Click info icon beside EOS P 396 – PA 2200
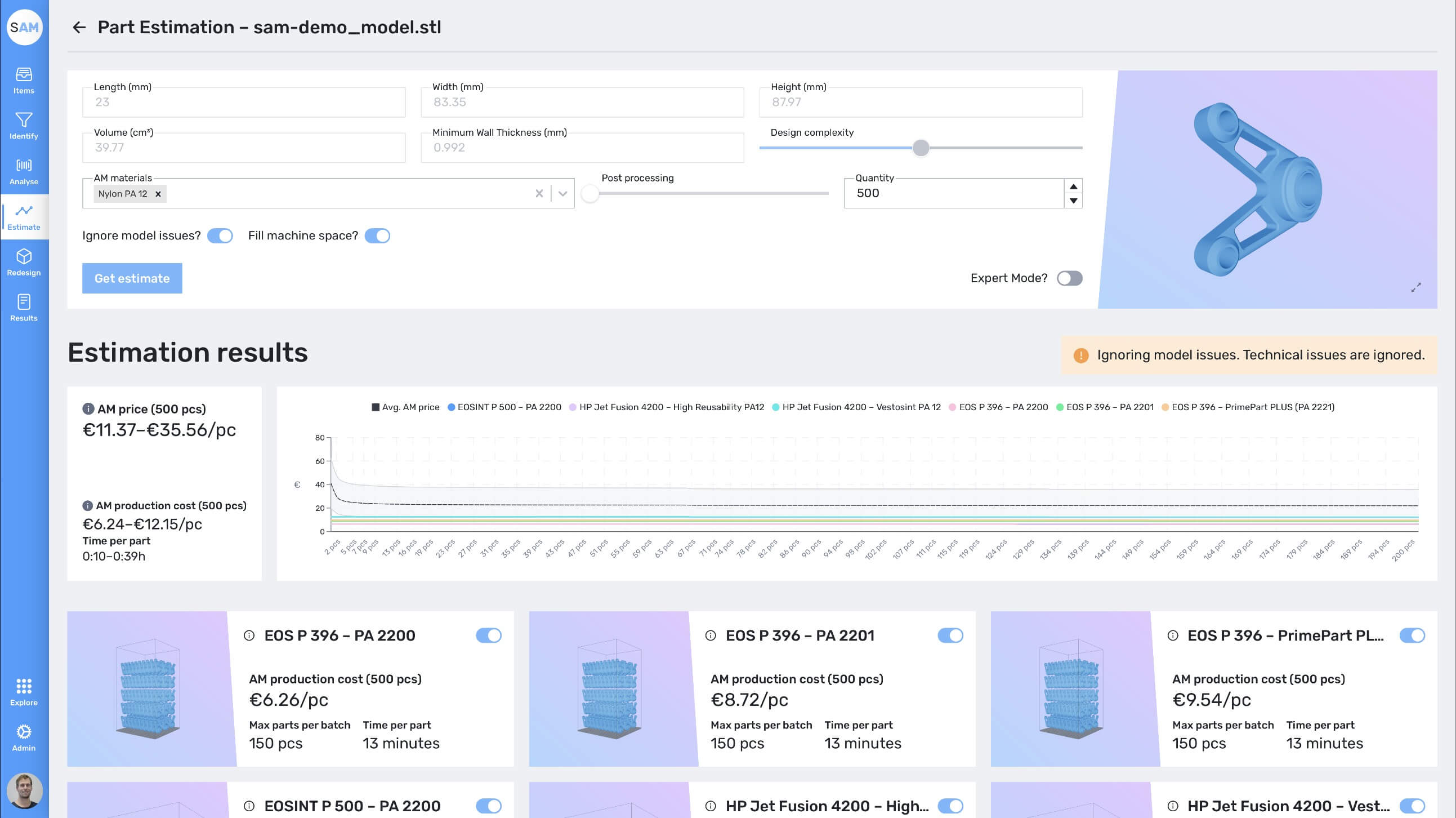The width and height of the screenshot is (1456, 818). point(249,635)
